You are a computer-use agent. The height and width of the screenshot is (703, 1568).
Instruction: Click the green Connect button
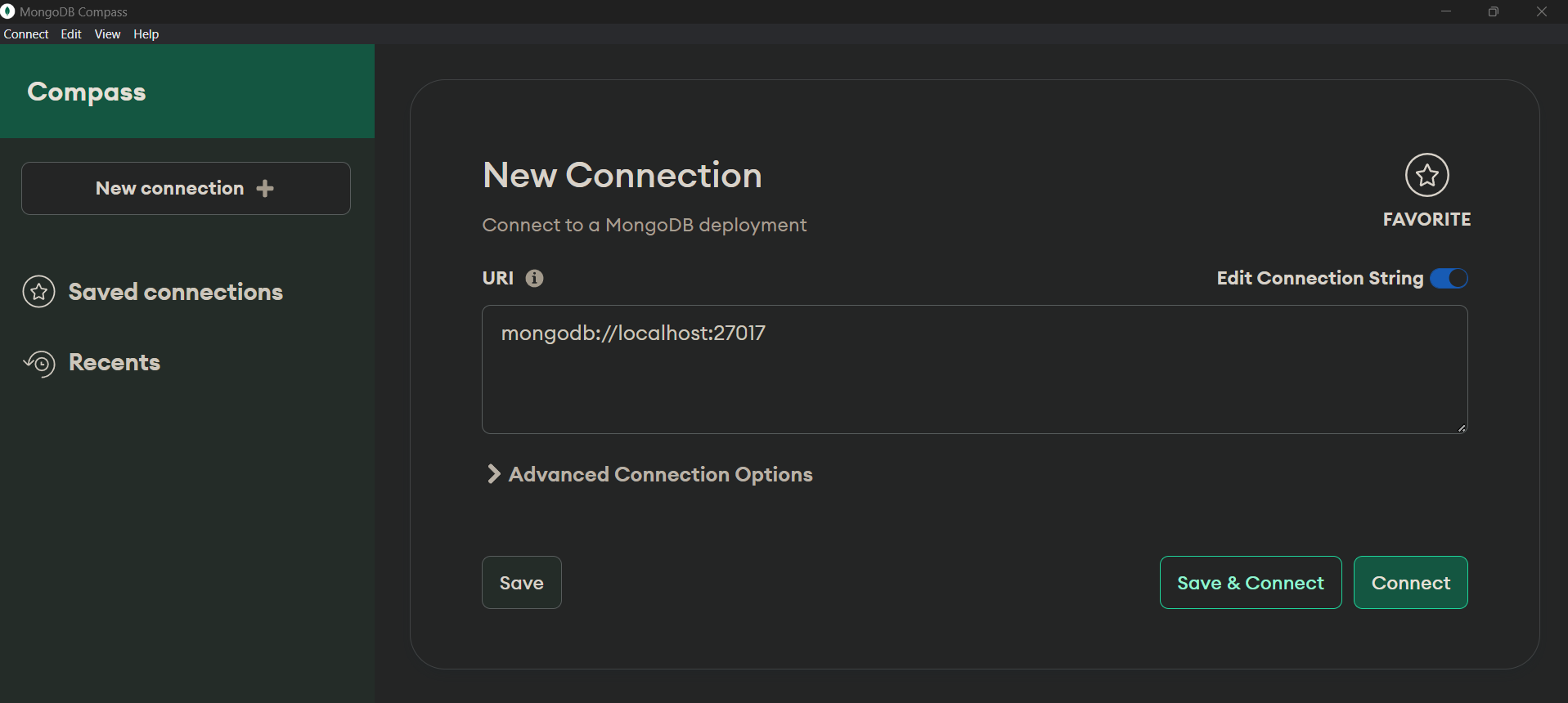click(1411, 583)
